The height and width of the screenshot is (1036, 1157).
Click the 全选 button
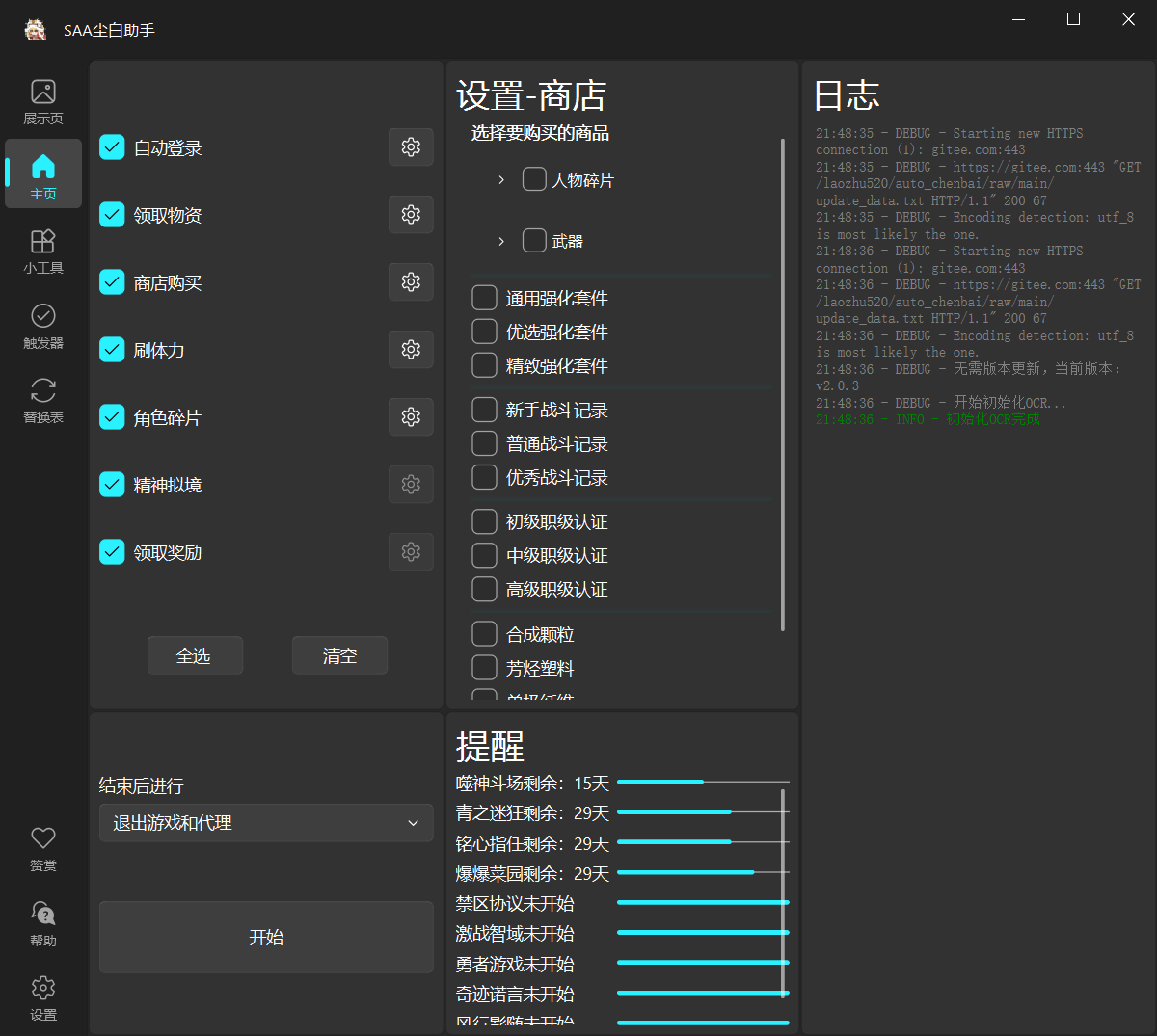tap(195, 655)
